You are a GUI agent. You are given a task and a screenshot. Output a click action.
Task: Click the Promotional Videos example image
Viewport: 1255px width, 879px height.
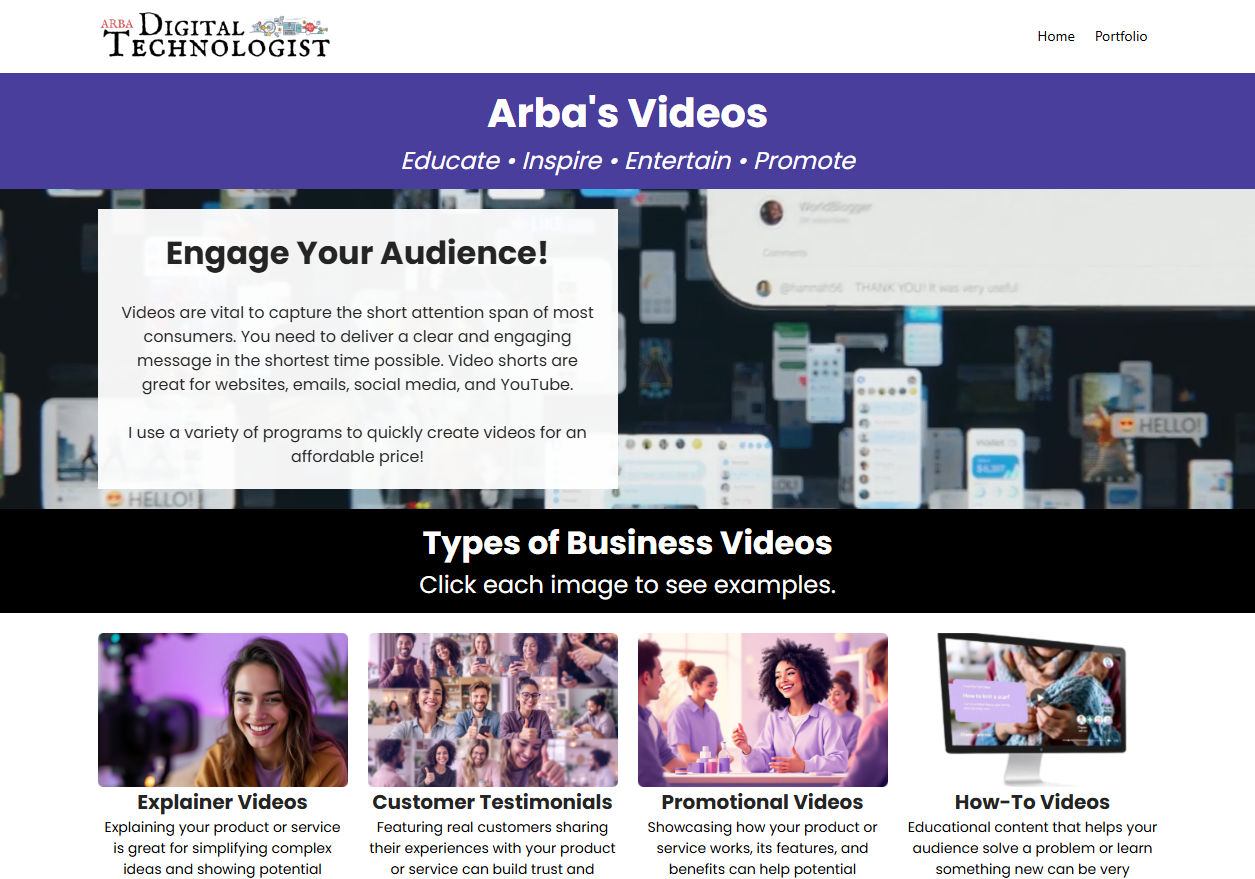(x=762, y=709)
